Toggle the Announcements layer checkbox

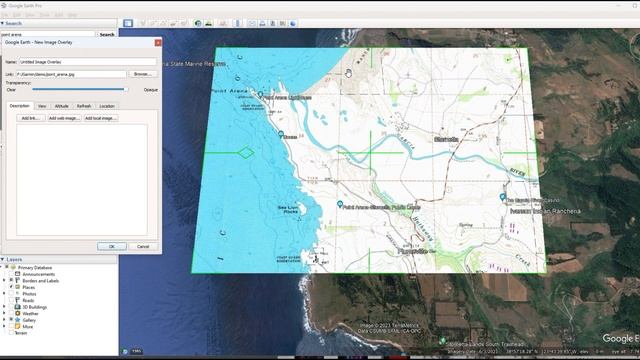(x=11, y=274)
